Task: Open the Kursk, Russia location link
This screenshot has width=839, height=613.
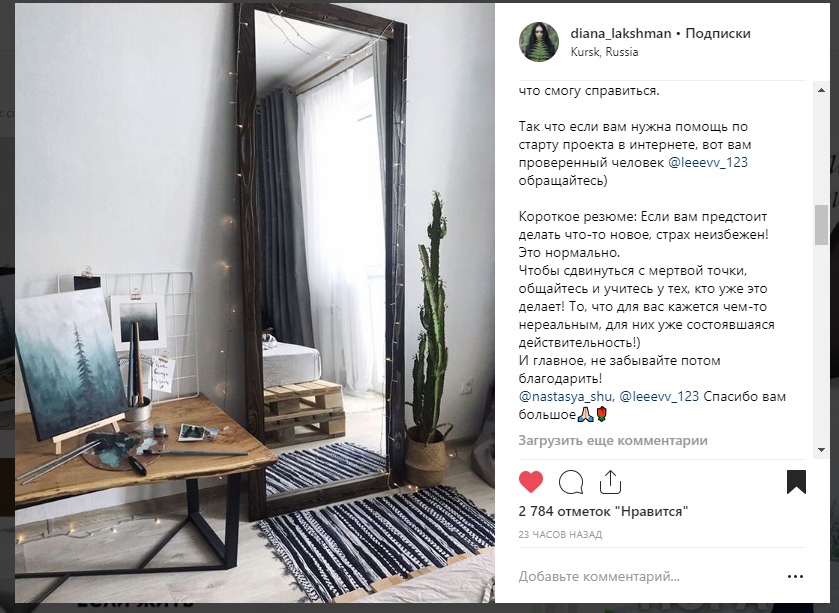Action: pos(604,52)
